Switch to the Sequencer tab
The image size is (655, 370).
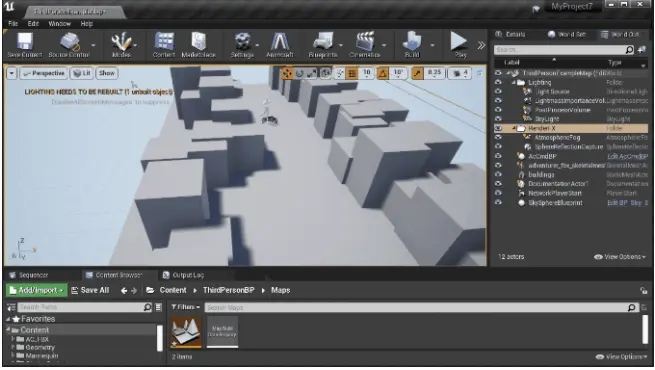coord(29,275)
